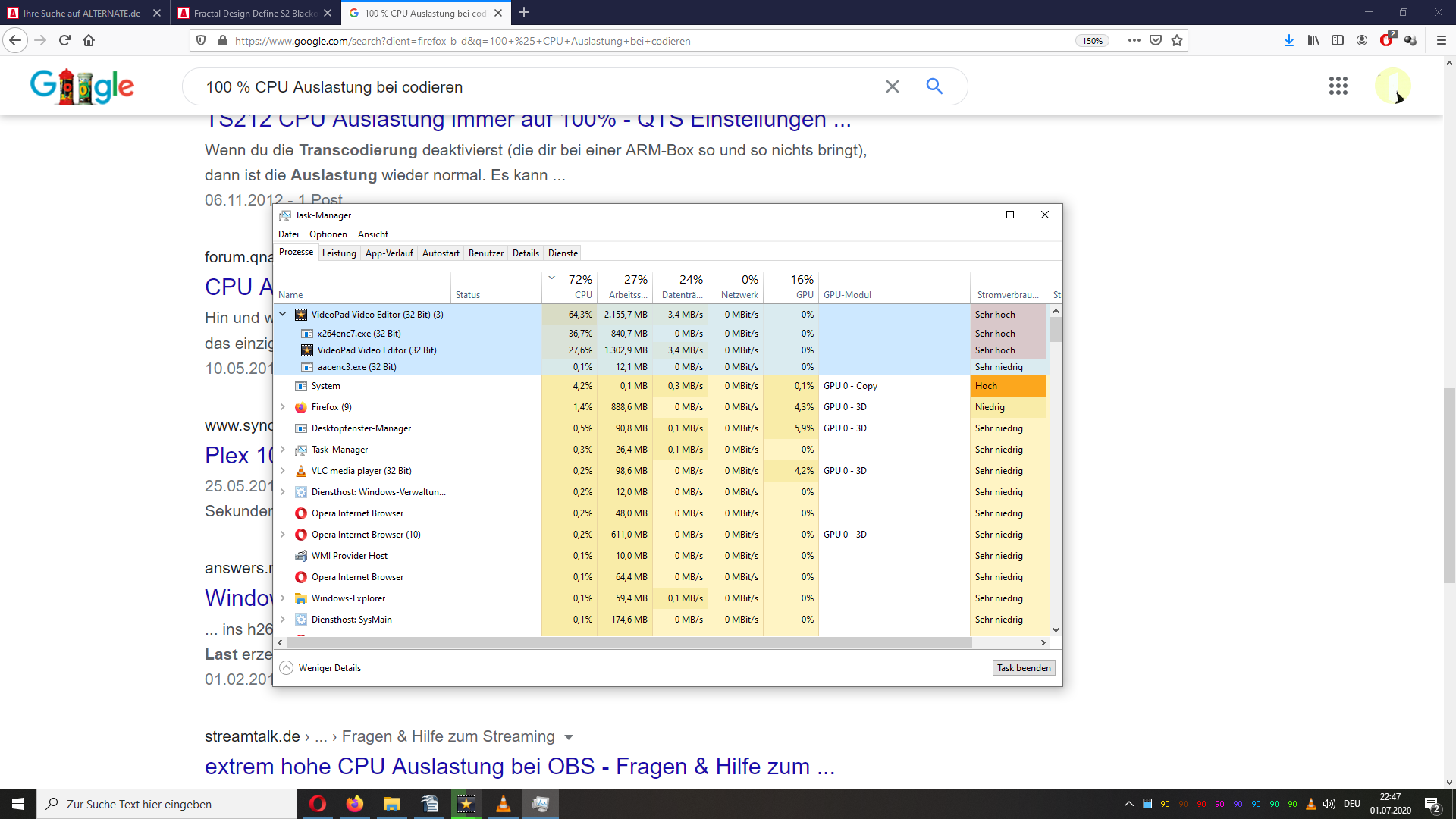Open the Optionen menu

[x=328, y=234]
